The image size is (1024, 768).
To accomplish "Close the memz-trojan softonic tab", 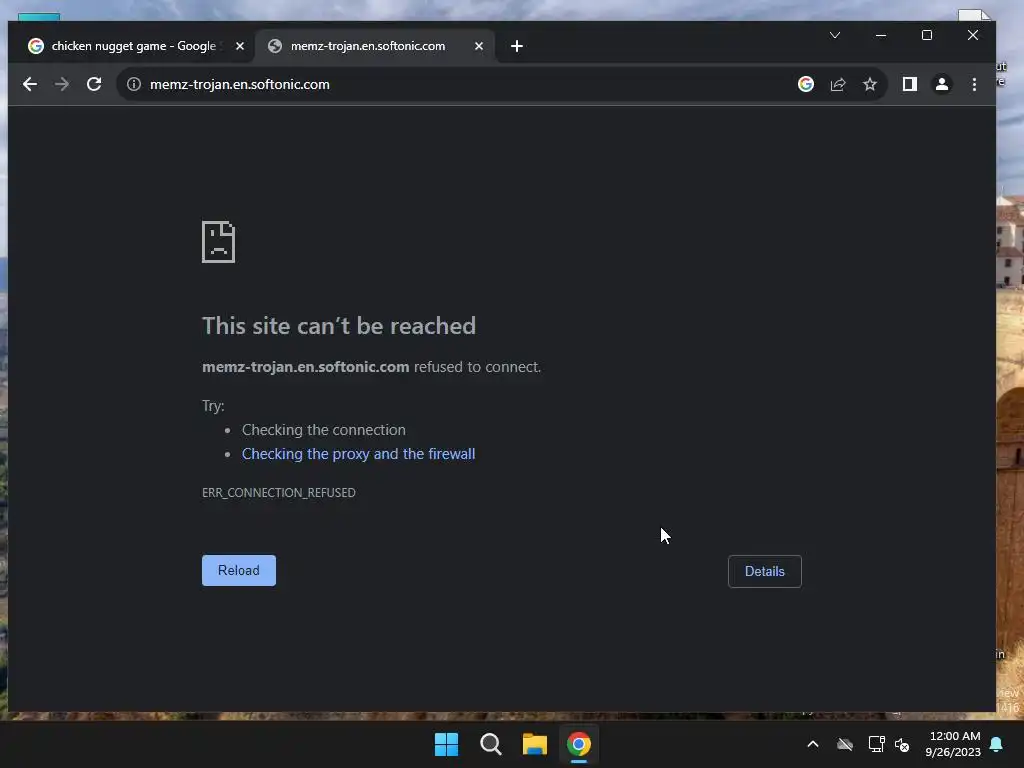I will [x=479, y=46].
